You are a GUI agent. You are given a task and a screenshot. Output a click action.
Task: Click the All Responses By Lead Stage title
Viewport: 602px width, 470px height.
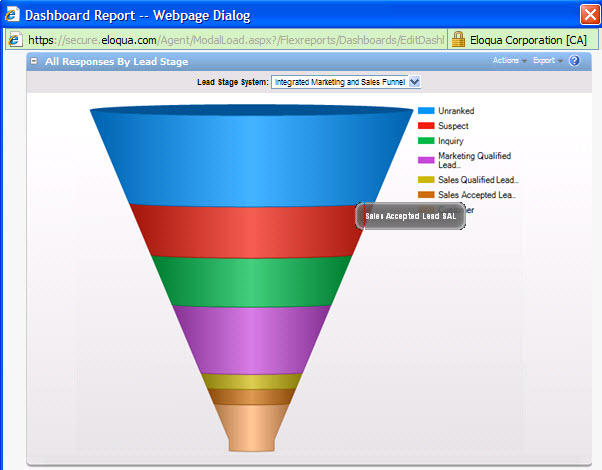(116, 61)
